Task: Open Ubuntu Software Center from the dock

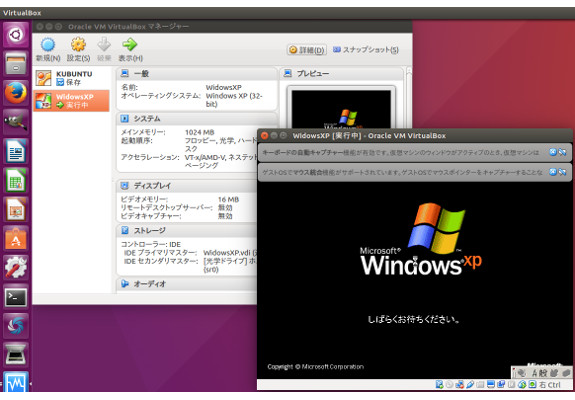Action: coord(16,238)
